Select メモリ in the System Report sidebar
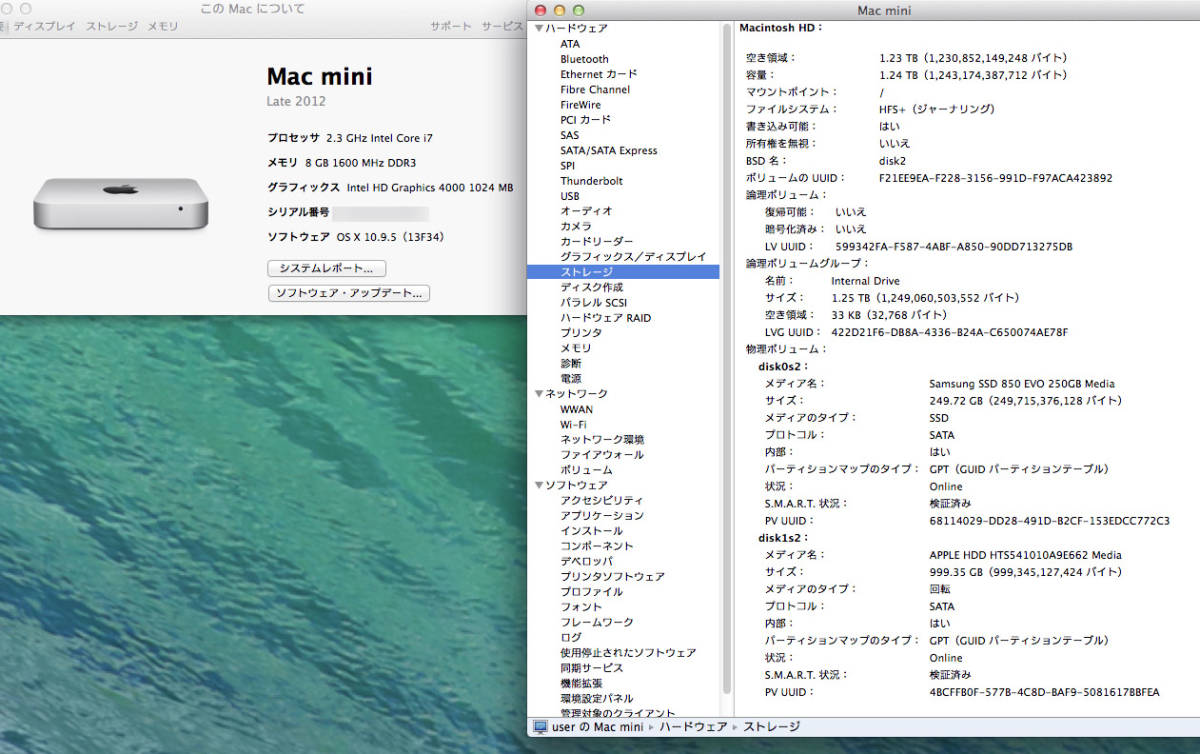The image size is (1200, 754). click(576, 348)
